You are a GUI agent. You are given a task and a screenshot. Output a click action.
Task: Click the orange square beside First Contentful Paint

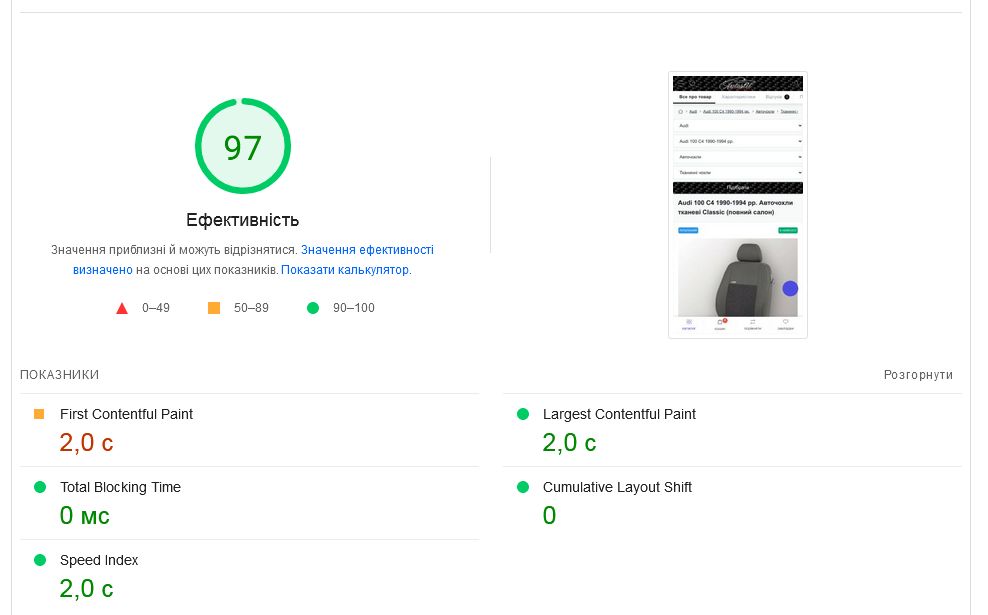(39, 414)
